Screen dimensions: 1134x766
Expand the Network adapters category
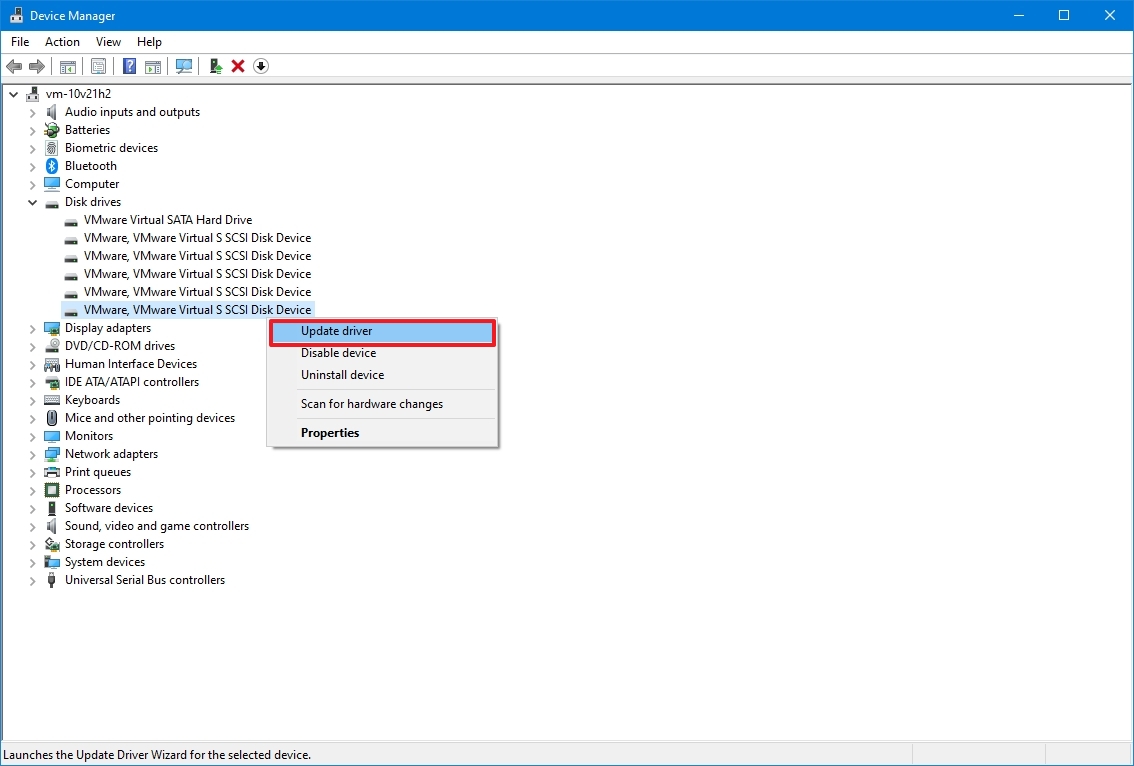pos(31,453)
